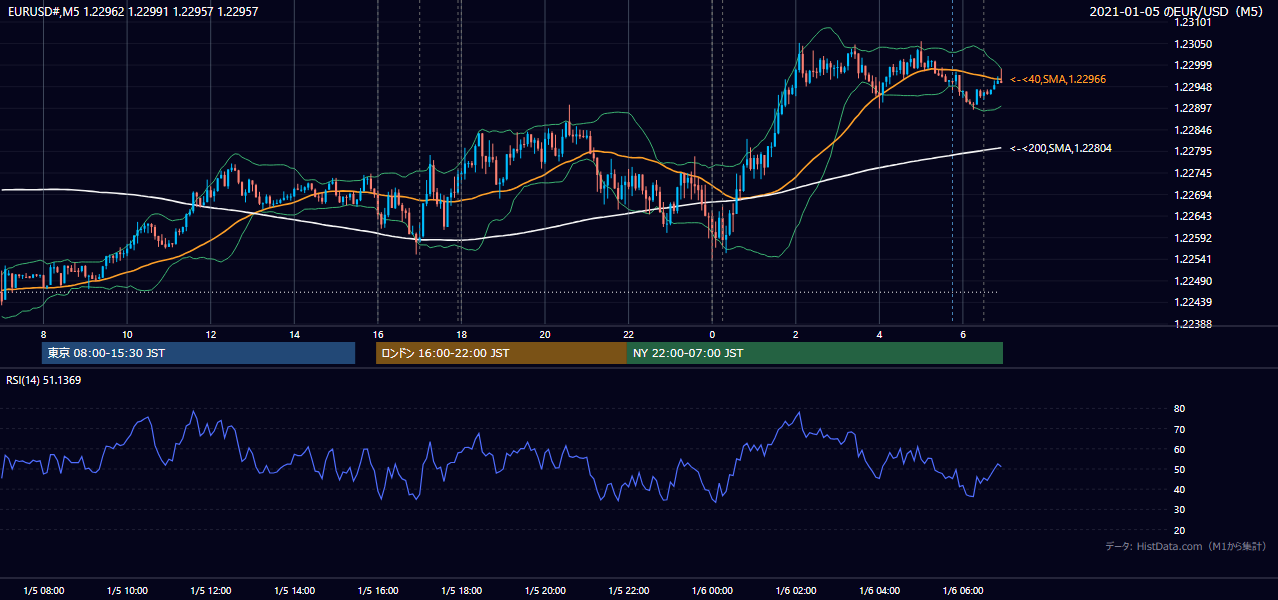This screenshot has height=600, width=1278.
Task: Click the 1/6 02:00 date label
Action: pos(795,591)
